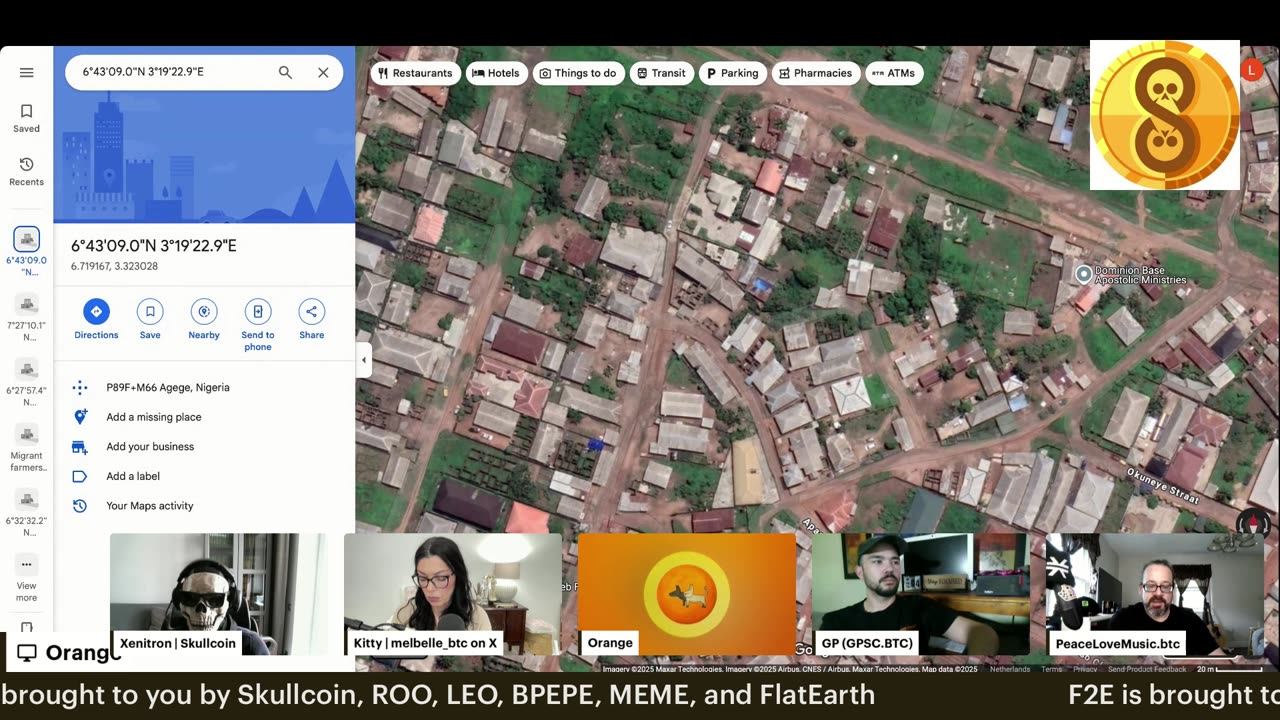Click the Skullcoin logo overlay
1280x720 pixels.
pos(1165,115)
